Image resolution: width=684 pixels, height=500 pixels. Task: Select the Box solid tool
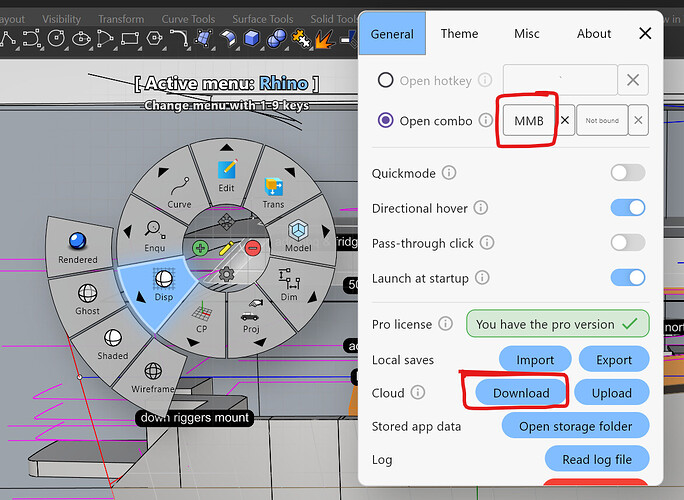pos(252,38)
